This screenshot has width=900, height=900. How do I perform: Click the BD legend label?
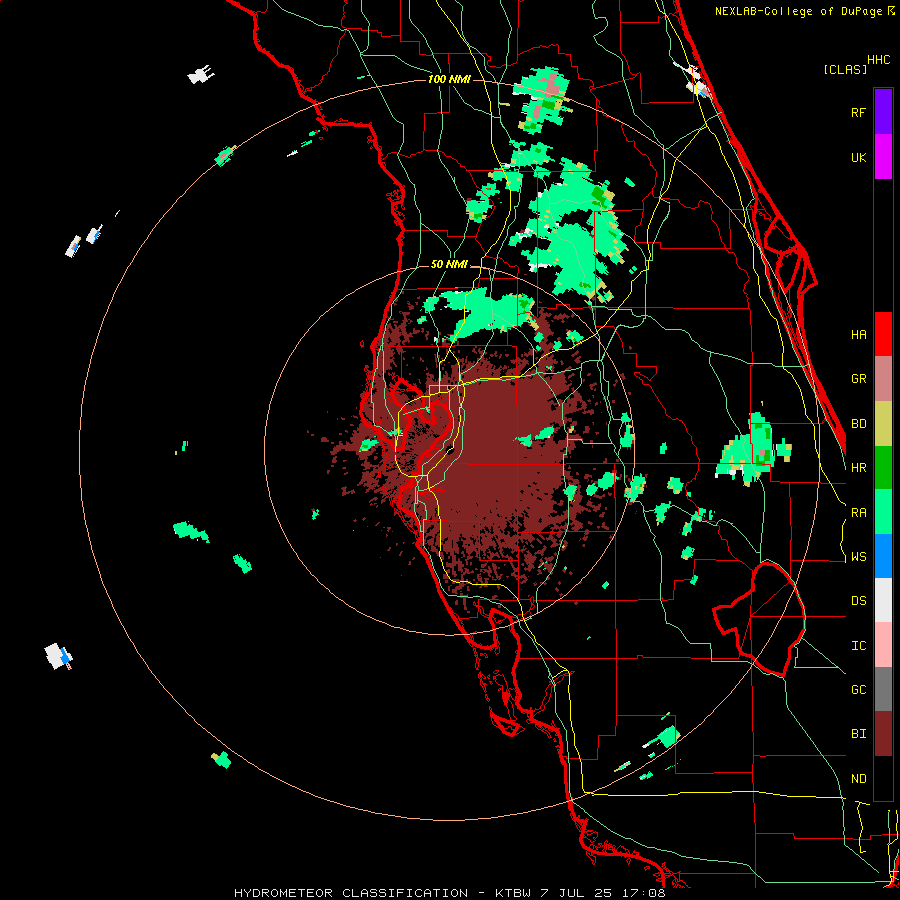[x=858, y=423]
